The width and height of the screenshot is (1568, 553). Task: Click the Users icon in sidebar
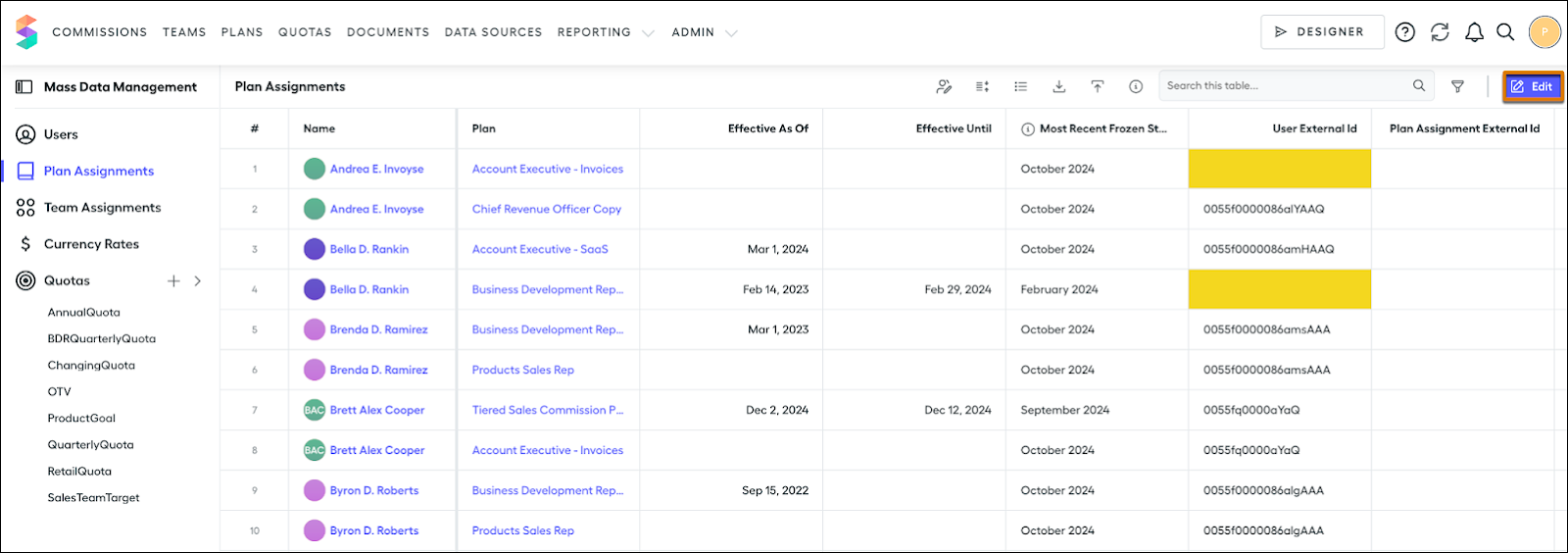click(x=25, y=134)
